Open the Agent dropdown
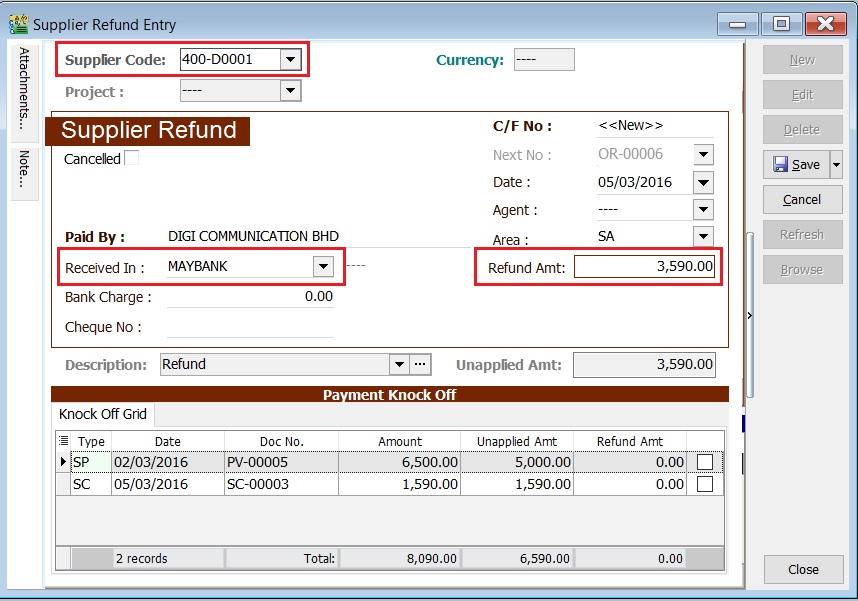Image resolution: width=858 pixels, height=601 pixels. point(701,209)
